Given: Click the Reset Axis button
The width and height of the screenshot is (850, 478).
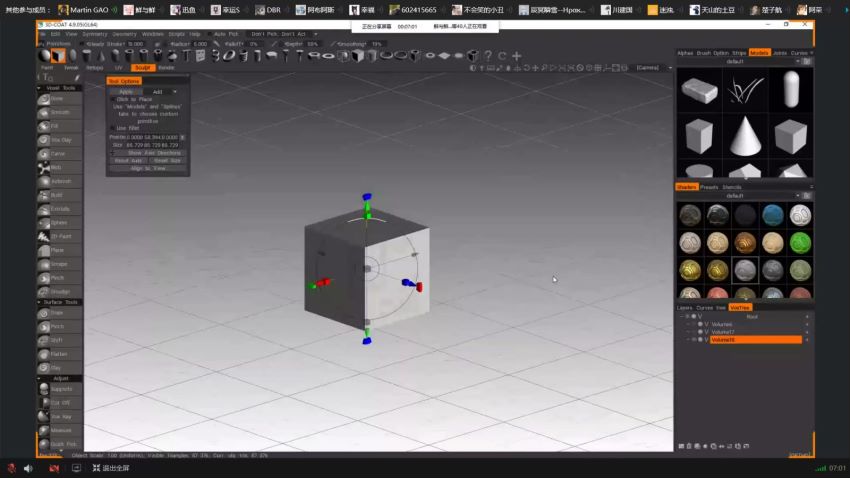Looking at the screenshot, I should click(x=128, y=160).
